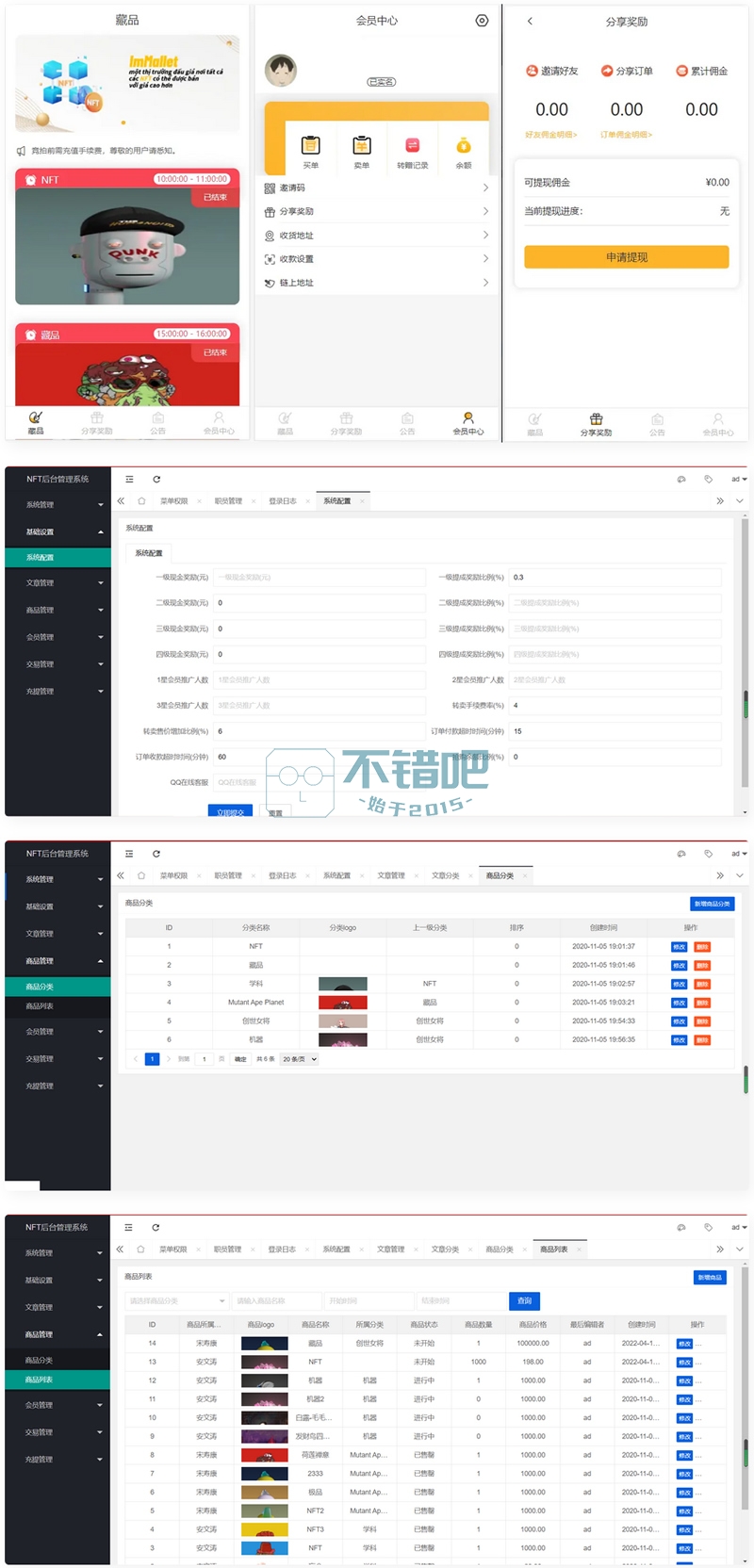Tap 累计佣金 icon on 分享奖励 page
The width and height of the screenshot is (754, 1568).
tap(681, 71)
